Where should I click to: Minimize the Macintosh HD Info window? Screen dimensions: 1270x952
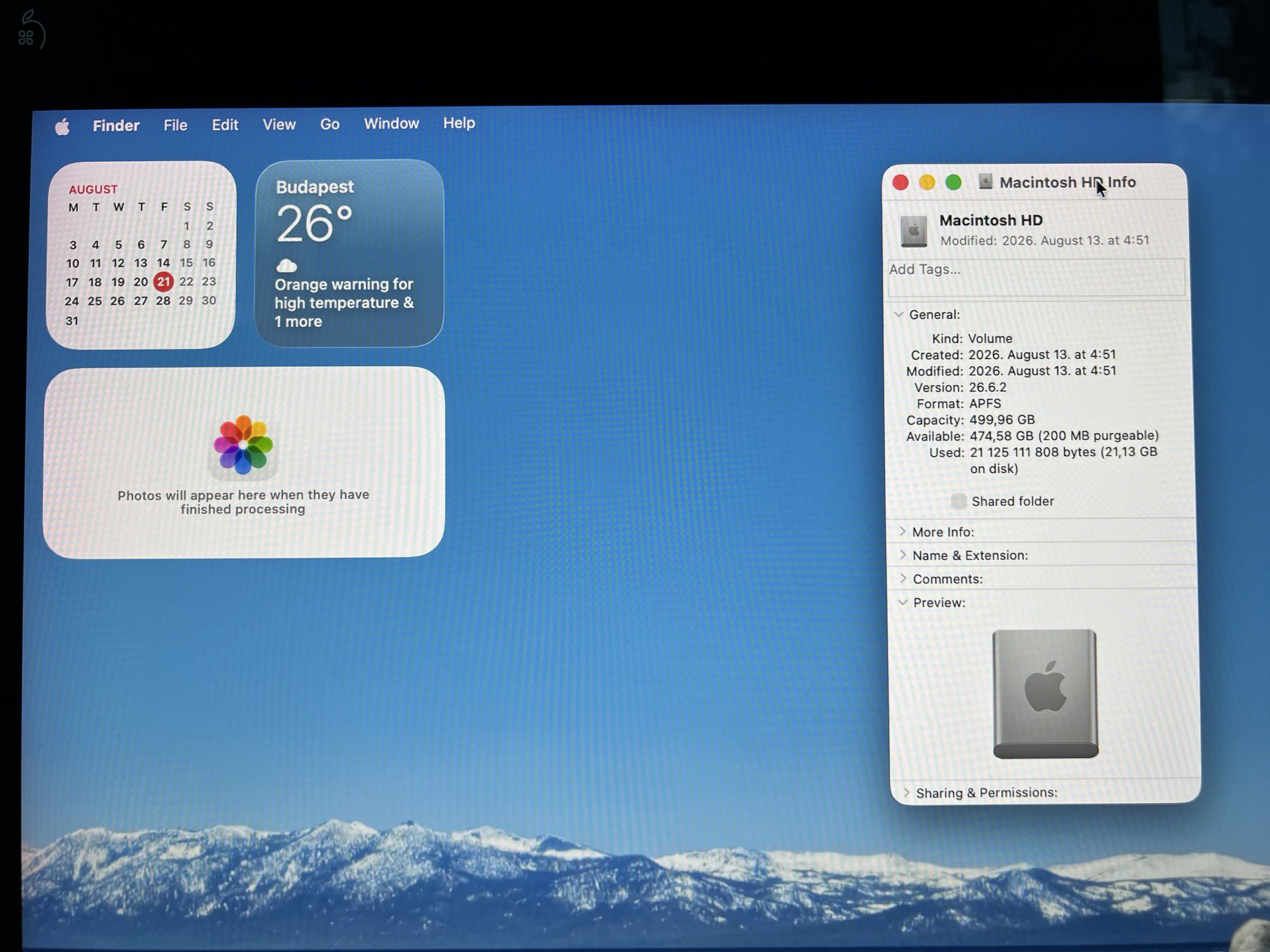click(x=927, y=183)
